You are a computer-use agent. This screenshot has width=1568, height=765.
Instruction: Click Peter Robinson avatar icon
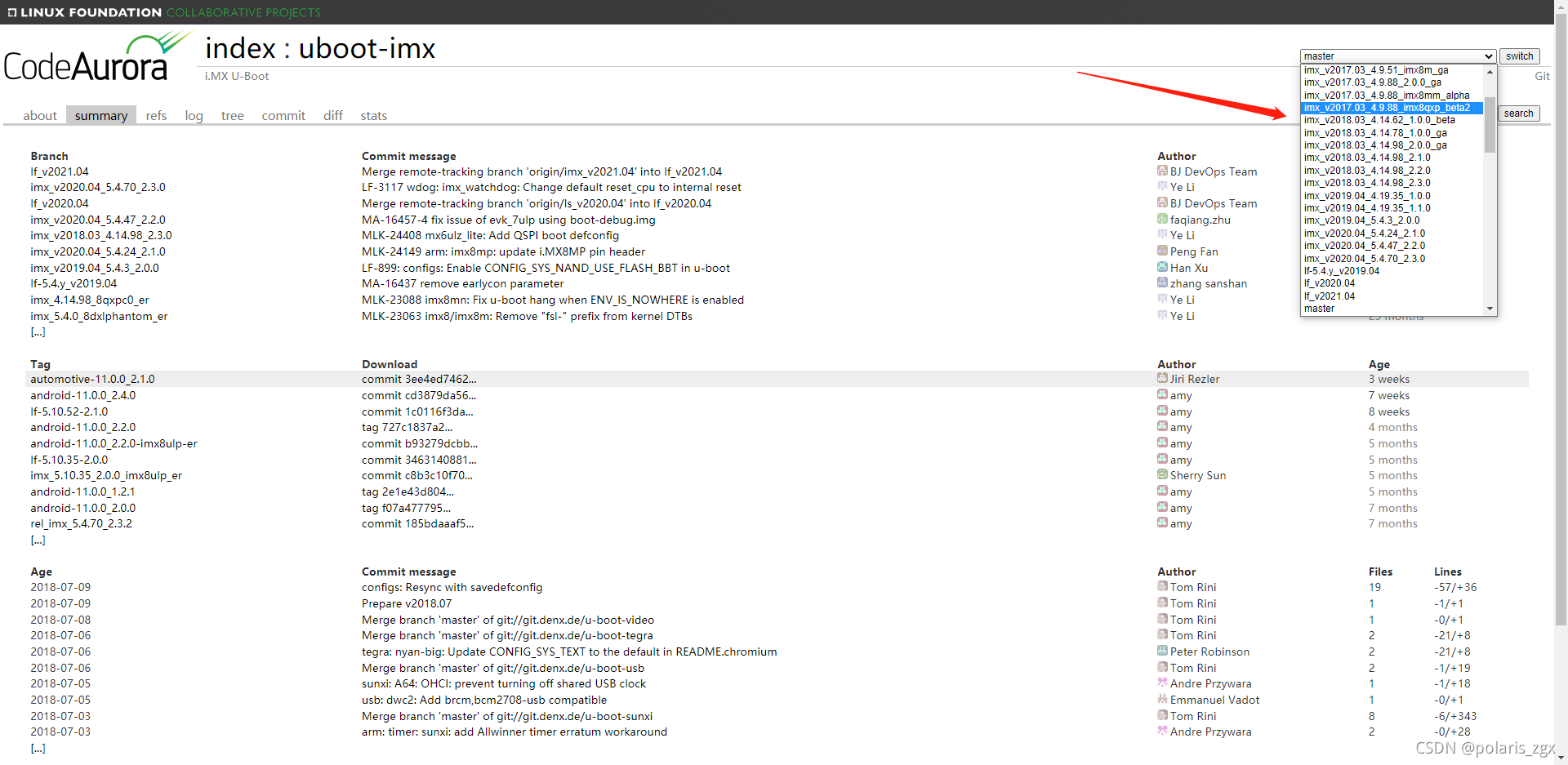click(x=1162, y=651)
